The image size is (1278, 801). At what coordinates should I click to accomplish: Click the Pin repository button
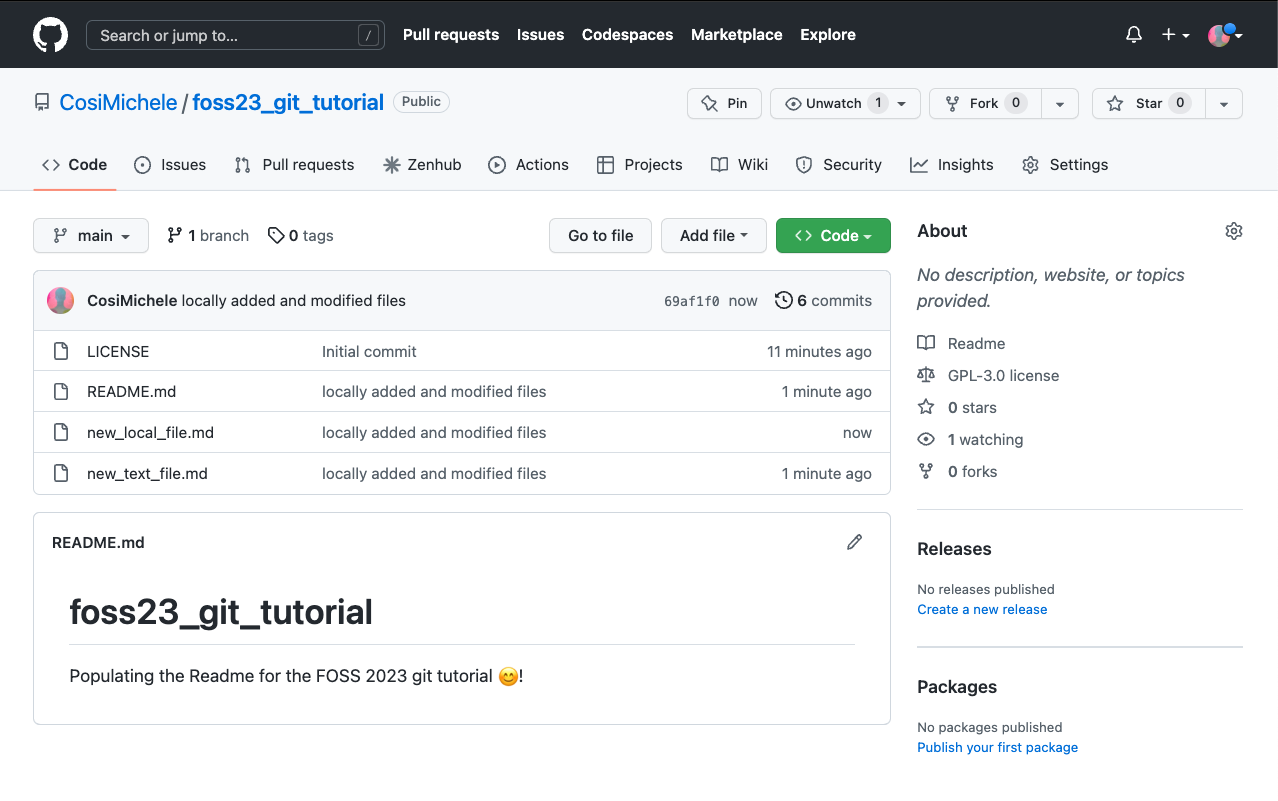point(725,104)
